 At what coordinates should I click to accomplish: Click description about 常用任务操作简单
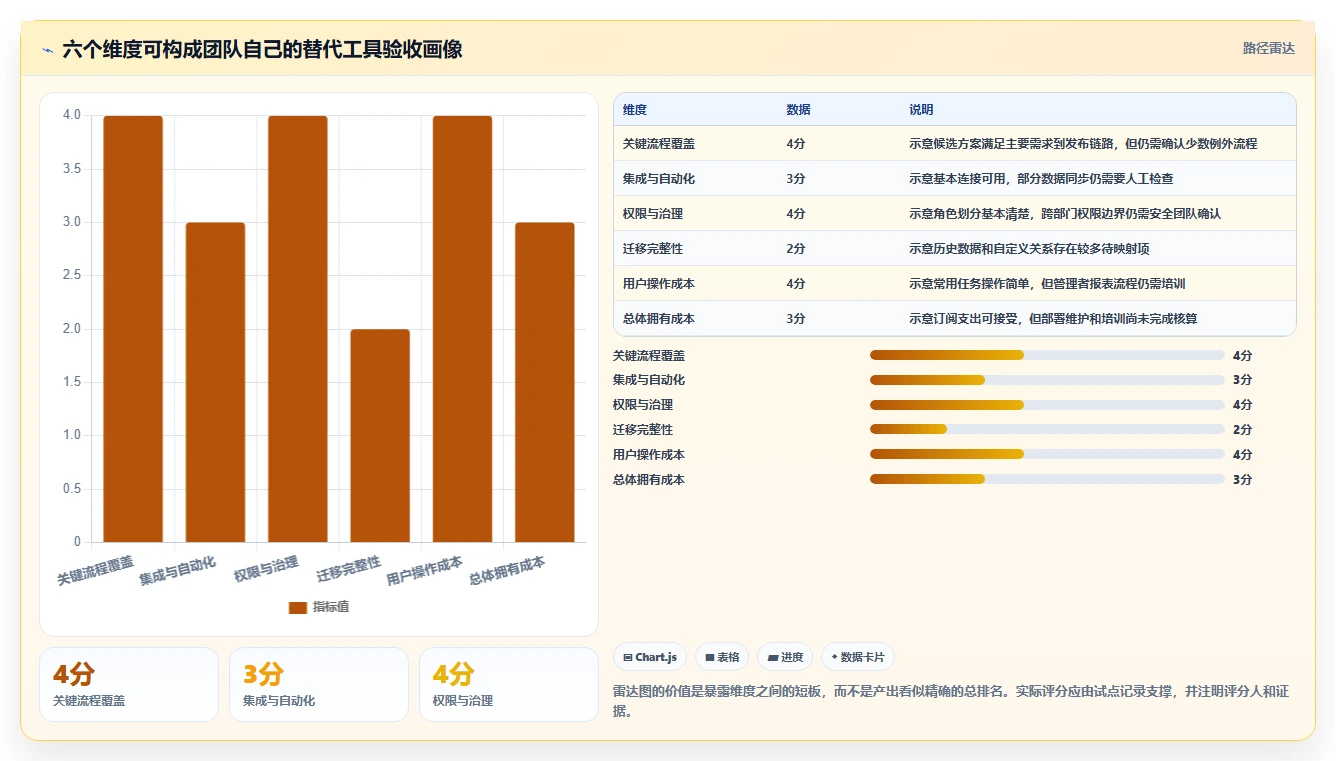tap(1047, 284)
